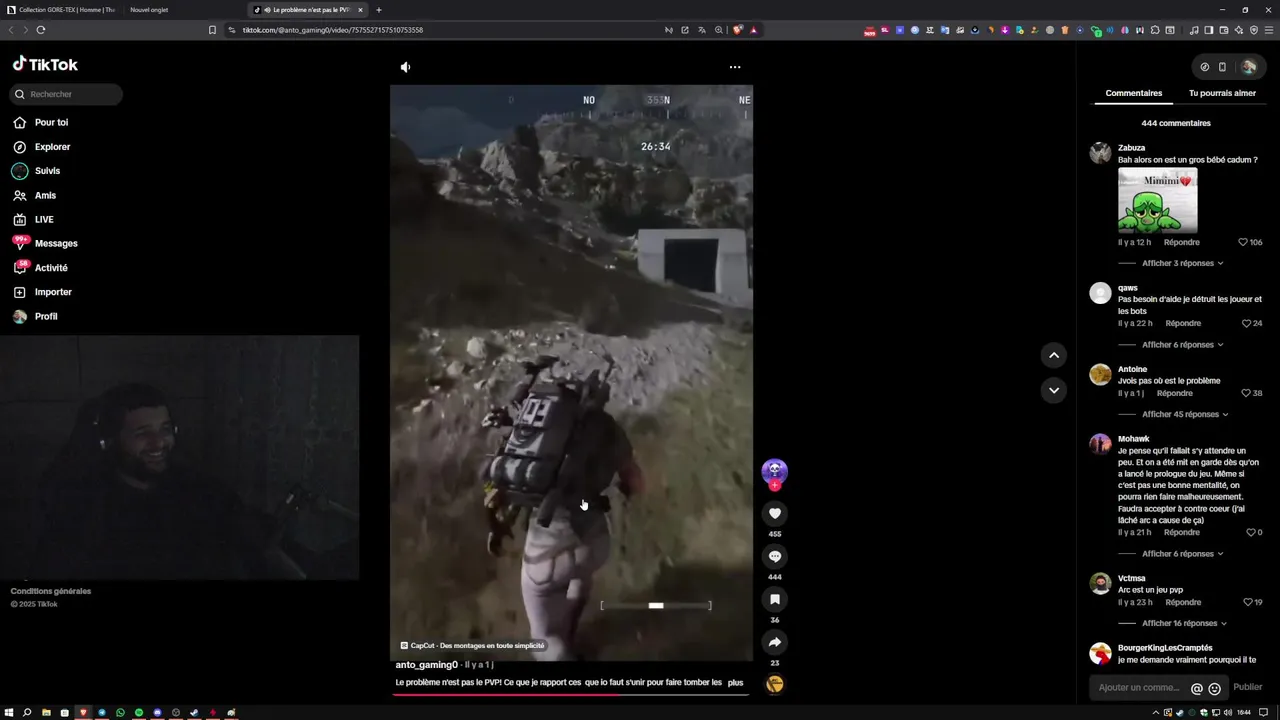The image size is (1280, 720).
Task: Click coin icon left of phone icon
Action: point(1205,67)
